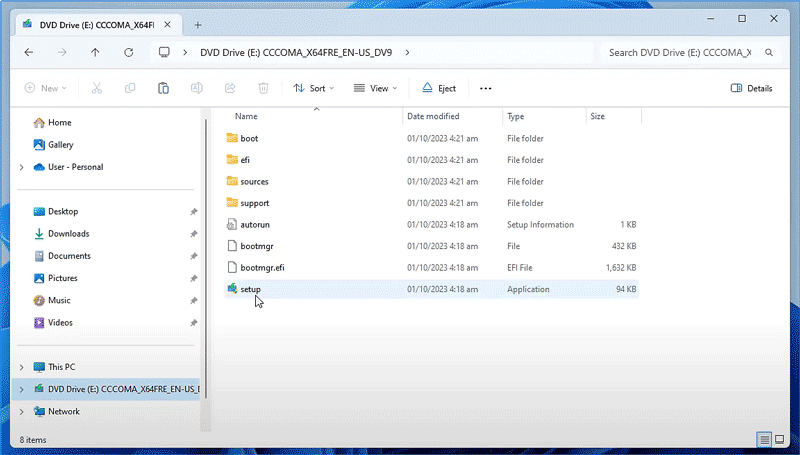Select the autorun file icon

[x=232, y=224]
